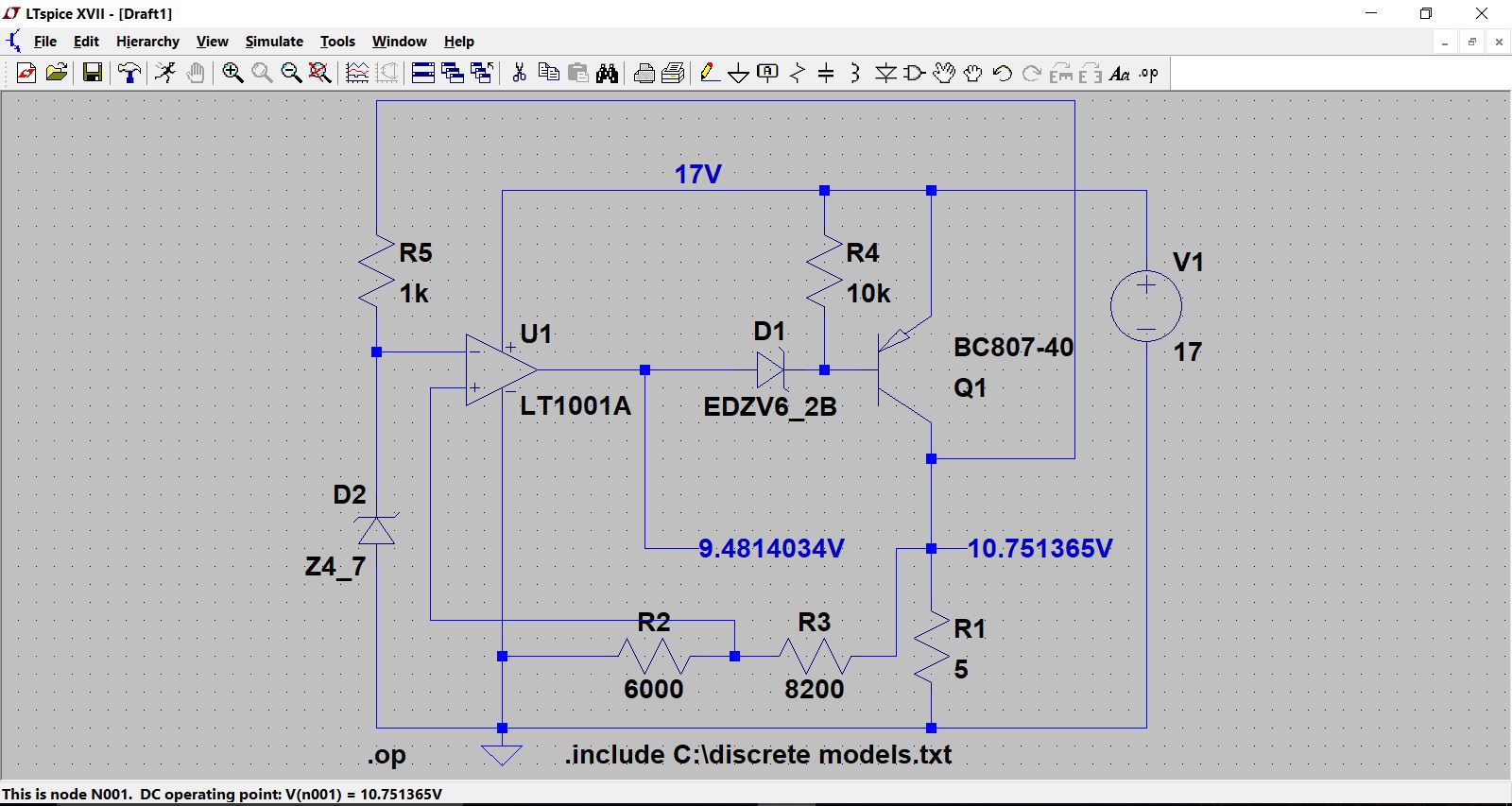Viewport: 1512px width, 806px height.
Task: Pick visible traces icon
Action: (357, 73)
